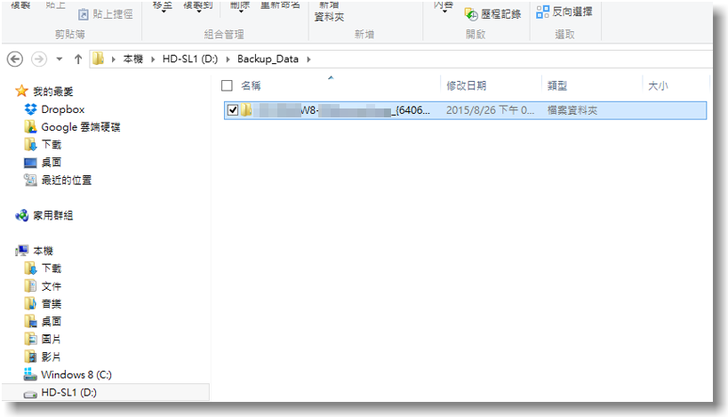Click the W8 backup folder icon
Image resolution: width=728 pixels, height=417 pixels.
247,110
